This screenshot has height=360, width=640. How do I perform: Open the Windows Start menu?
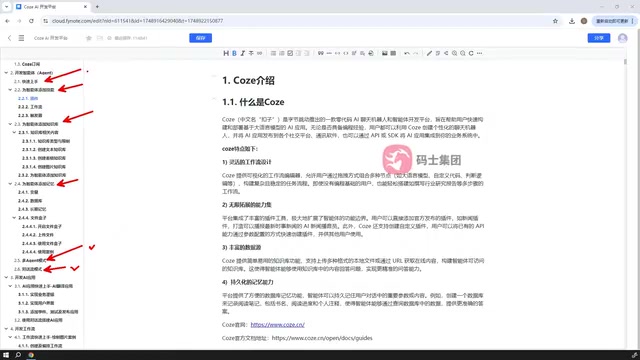tap(6, 355)
